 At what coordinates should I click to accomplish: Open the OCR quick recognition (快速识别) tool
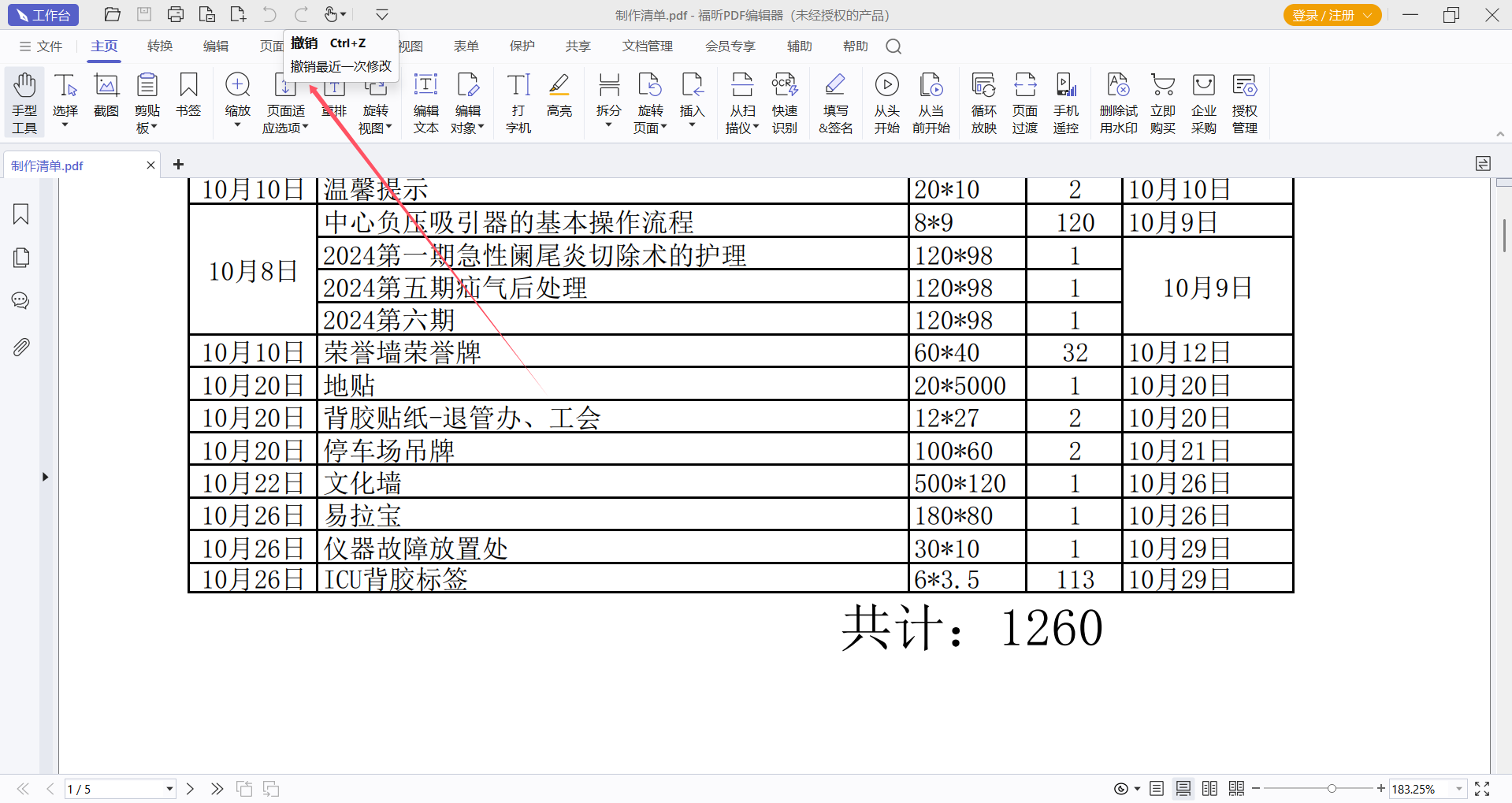click(x=784, y=102)
